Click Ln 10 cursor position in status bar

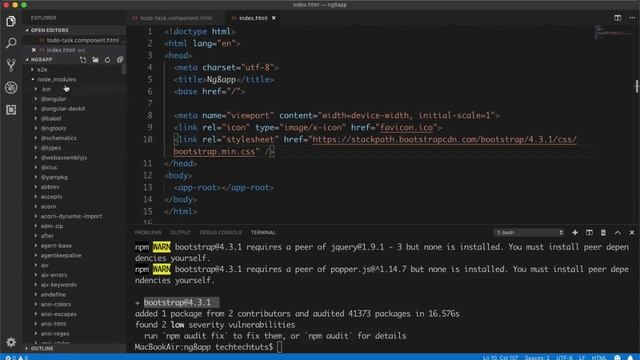pos(500,358)
